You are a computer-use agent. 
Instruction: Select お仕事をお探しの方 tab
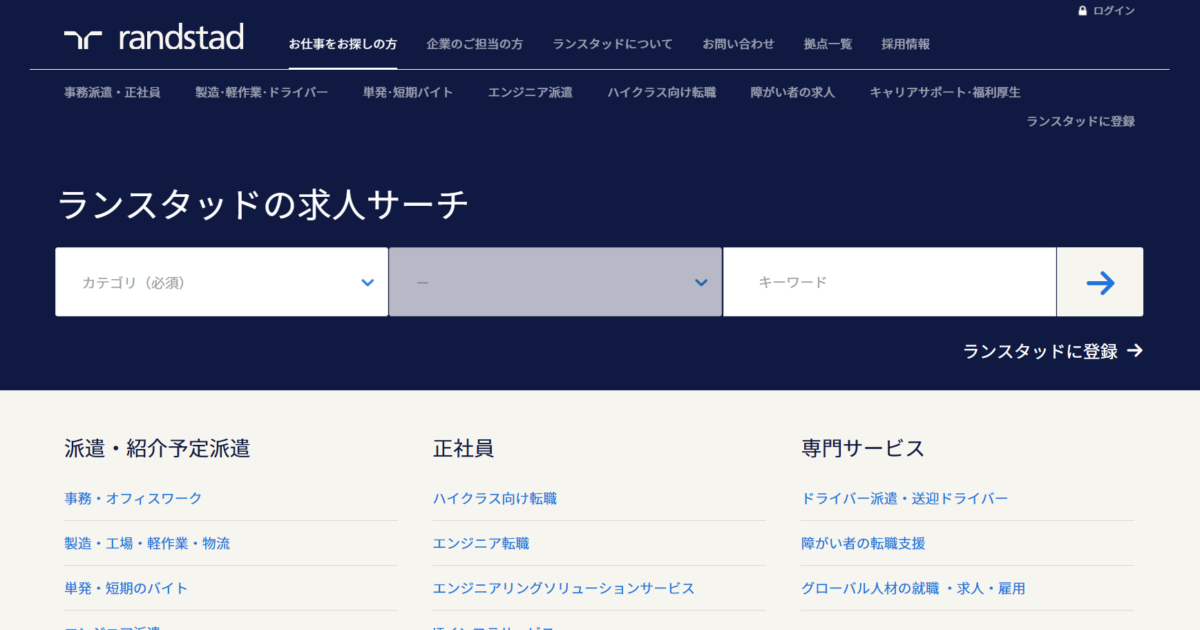[343, 44]
